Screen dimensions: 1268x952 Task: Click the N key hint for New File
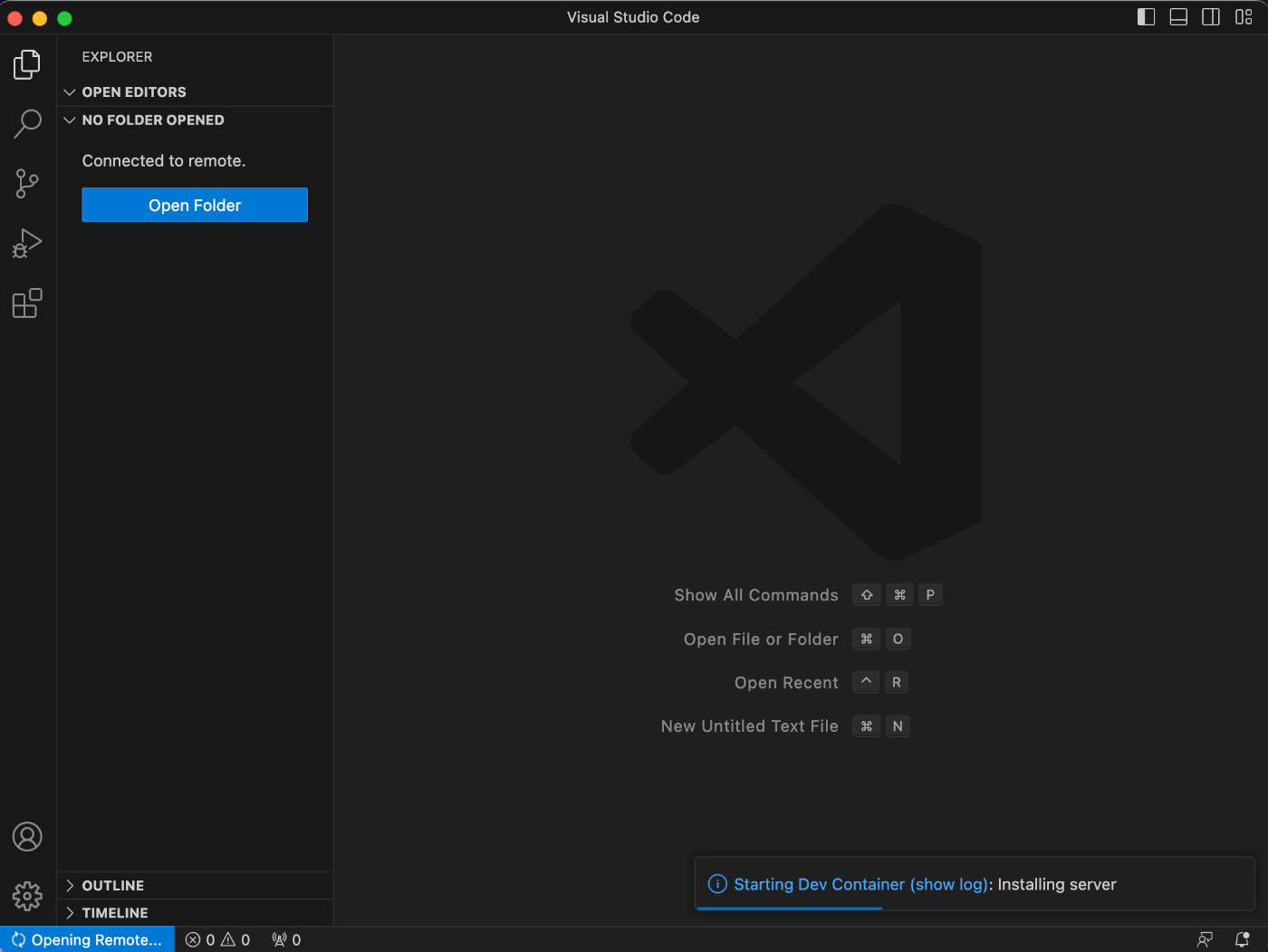point(898,726)
